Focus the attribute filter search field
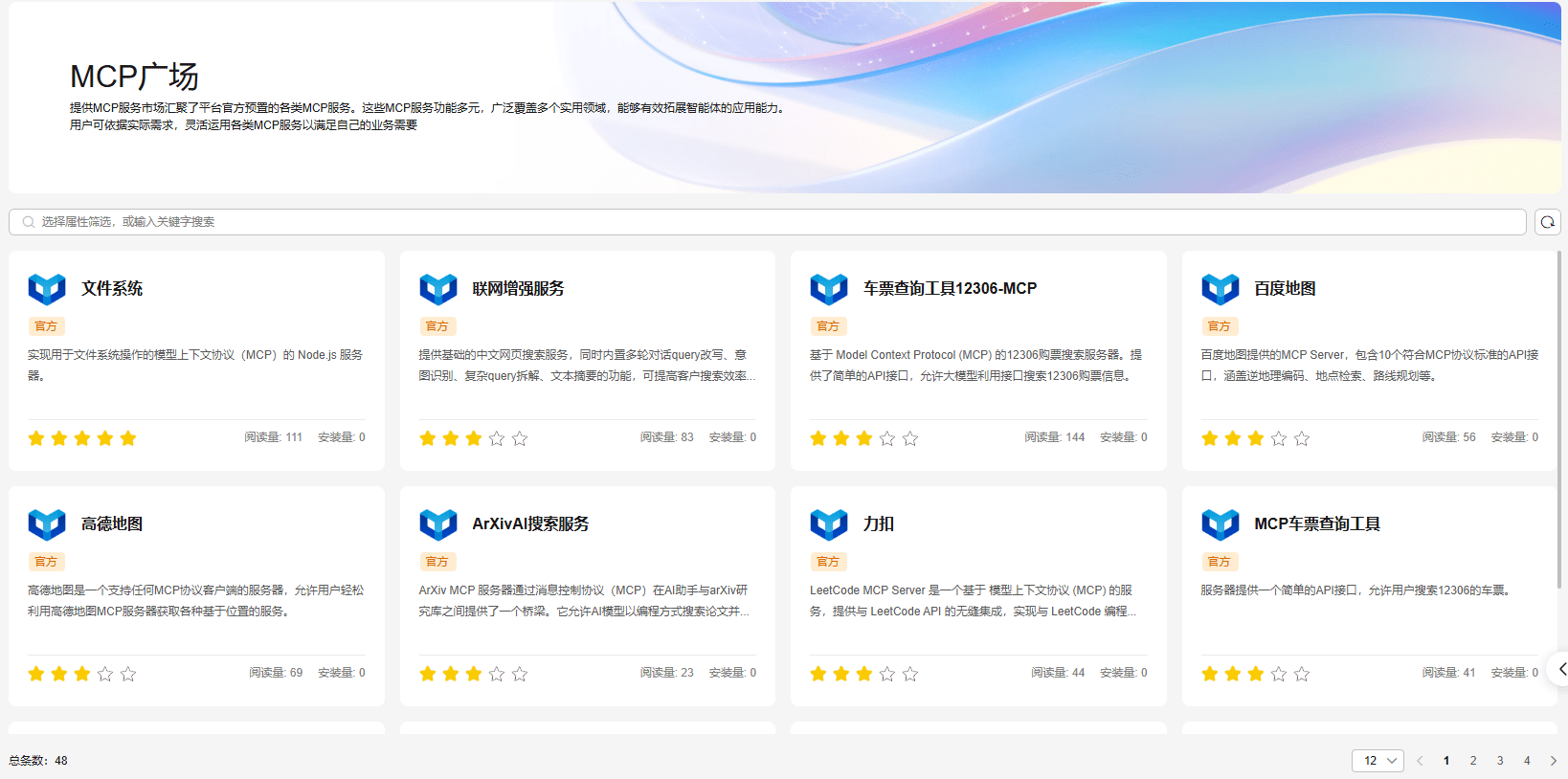1568x779 pixels. (x=768, y=222)
